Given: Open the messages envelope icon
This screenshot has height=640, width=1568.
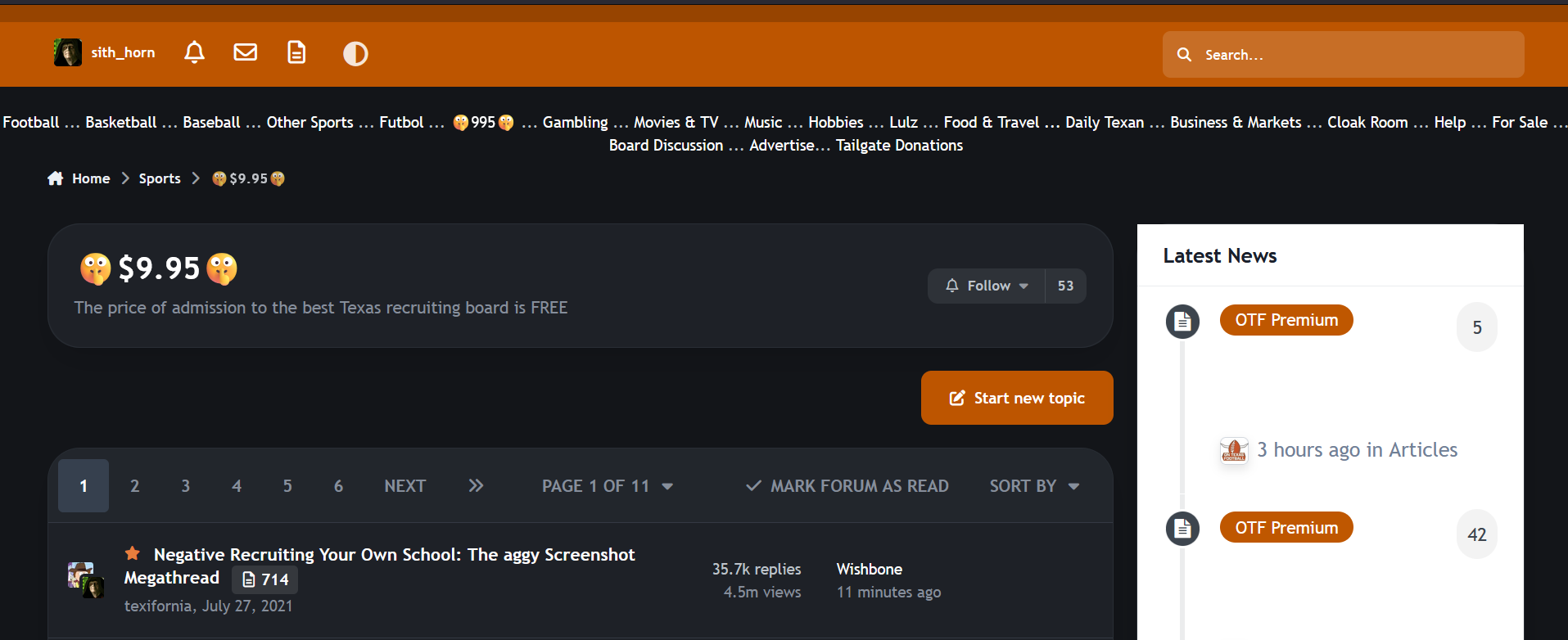Looking at the screenshot, I should coord(245,53).
